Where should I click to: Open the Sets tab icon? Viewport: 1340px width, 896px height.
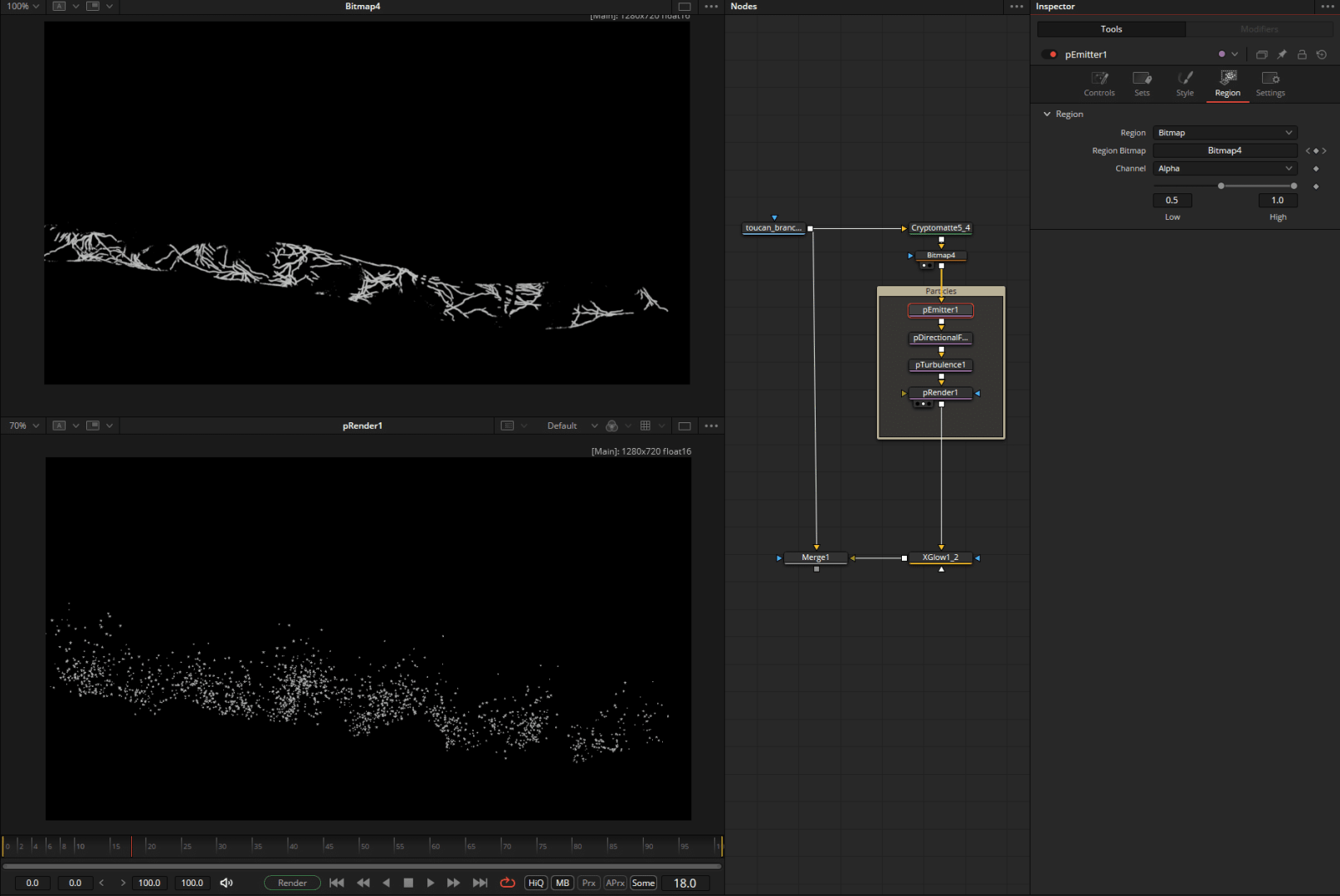click(1142, 79)
